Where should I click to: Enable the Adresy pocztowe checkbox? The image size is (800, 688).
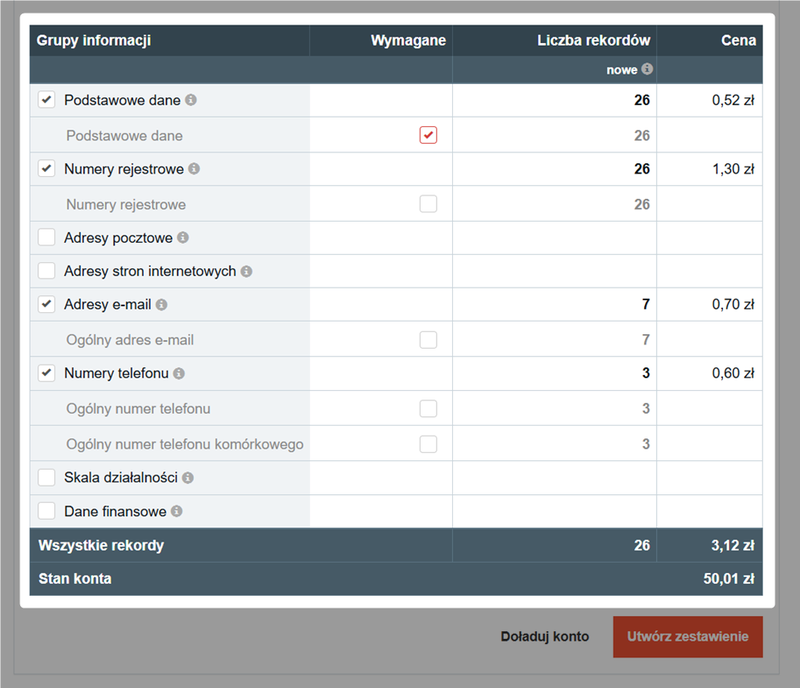pyautogui.click(x=46, y=237)
